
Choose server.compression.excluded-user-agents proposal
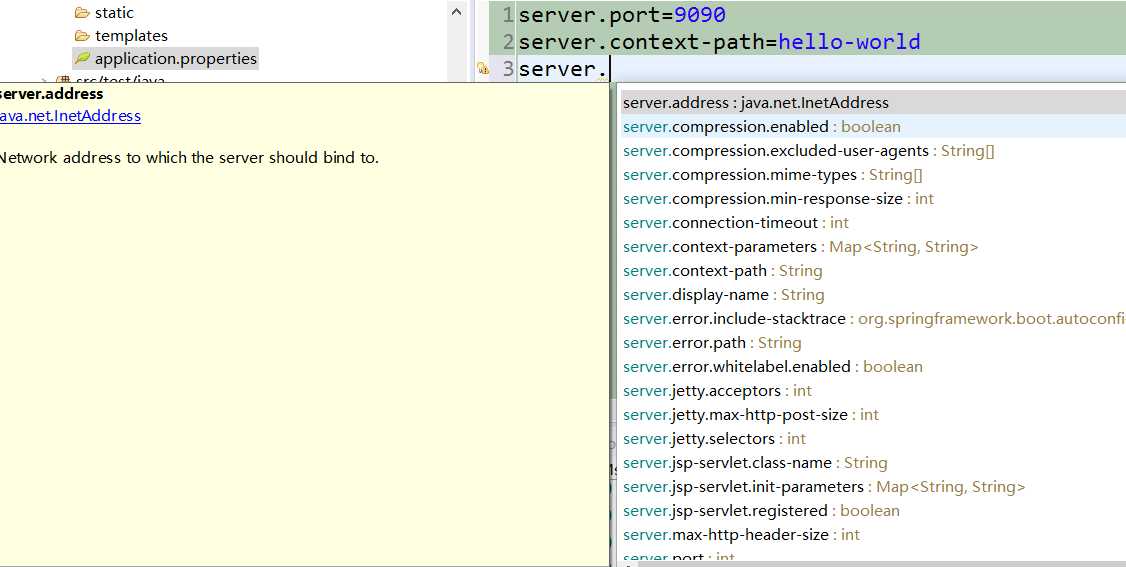(x=873, y=151)
